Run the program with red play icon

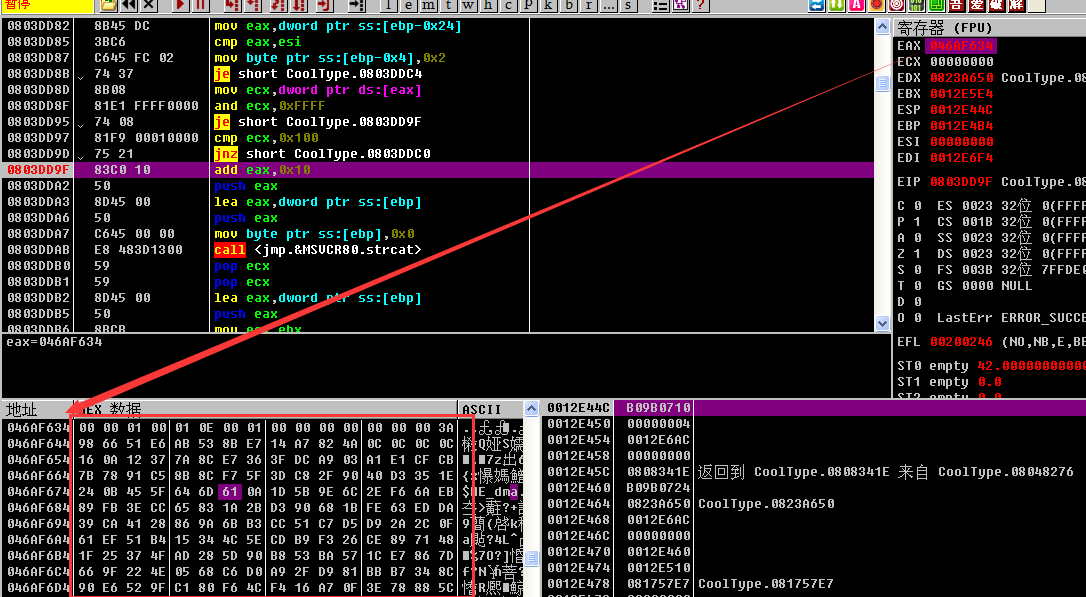pos(180,5)
